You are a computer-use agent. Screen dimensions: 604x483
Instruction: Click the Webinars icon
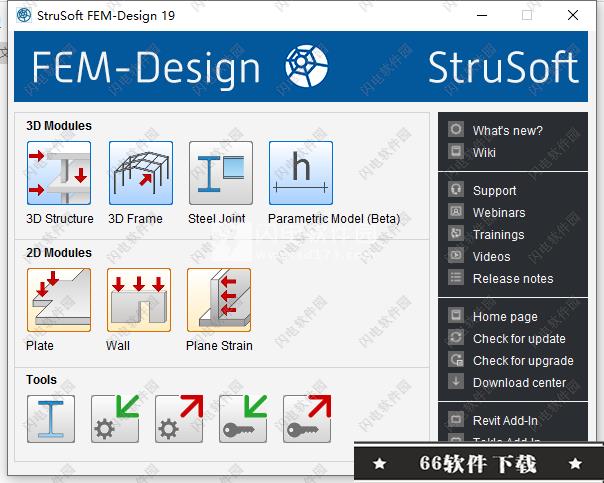(456, 211)
